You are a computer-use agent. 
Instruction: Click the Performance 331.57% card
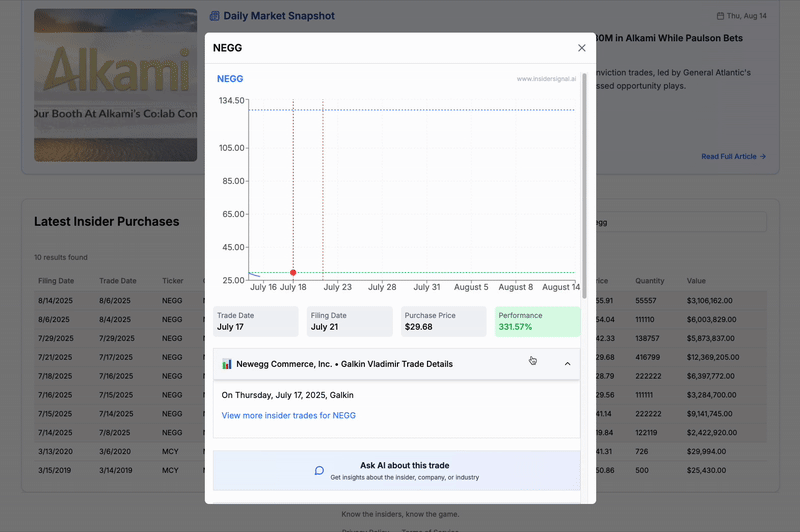[537, 321]
